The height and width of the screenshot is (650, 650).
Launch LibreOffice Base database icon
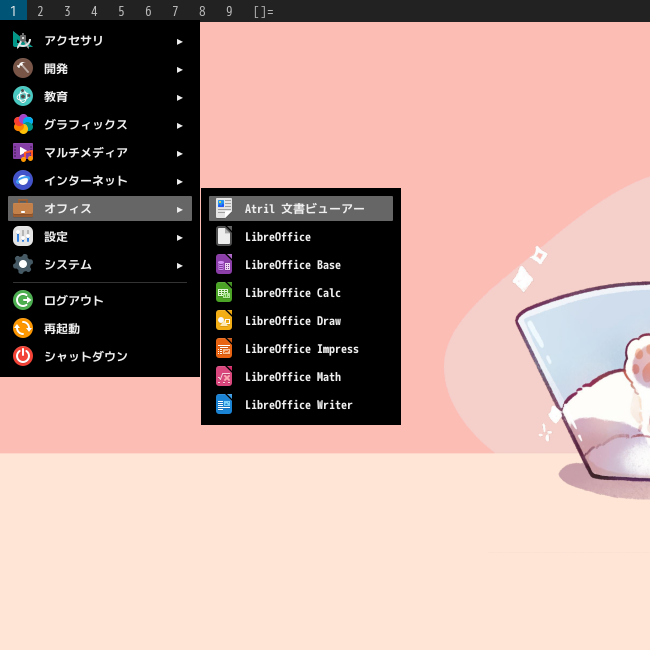224,264
